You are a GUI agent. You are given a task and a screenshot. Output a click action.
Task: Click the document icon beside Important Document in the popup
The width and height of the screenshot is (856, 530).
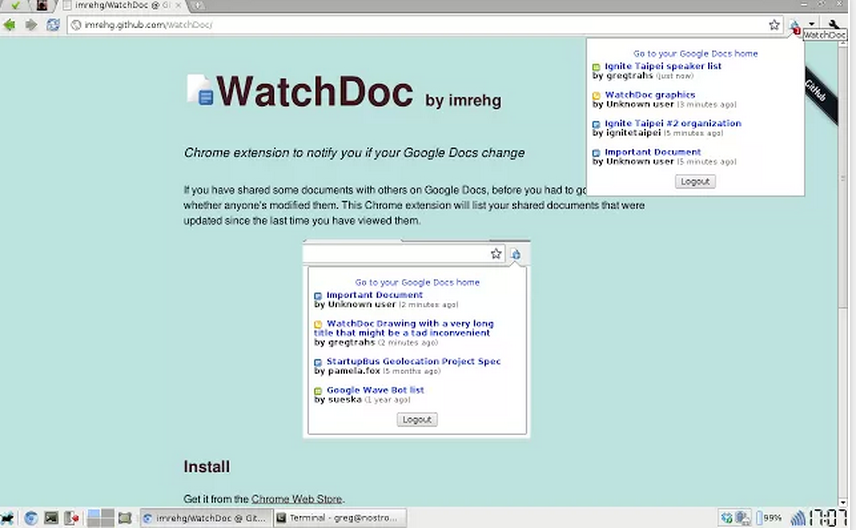(x=596, y=153)
